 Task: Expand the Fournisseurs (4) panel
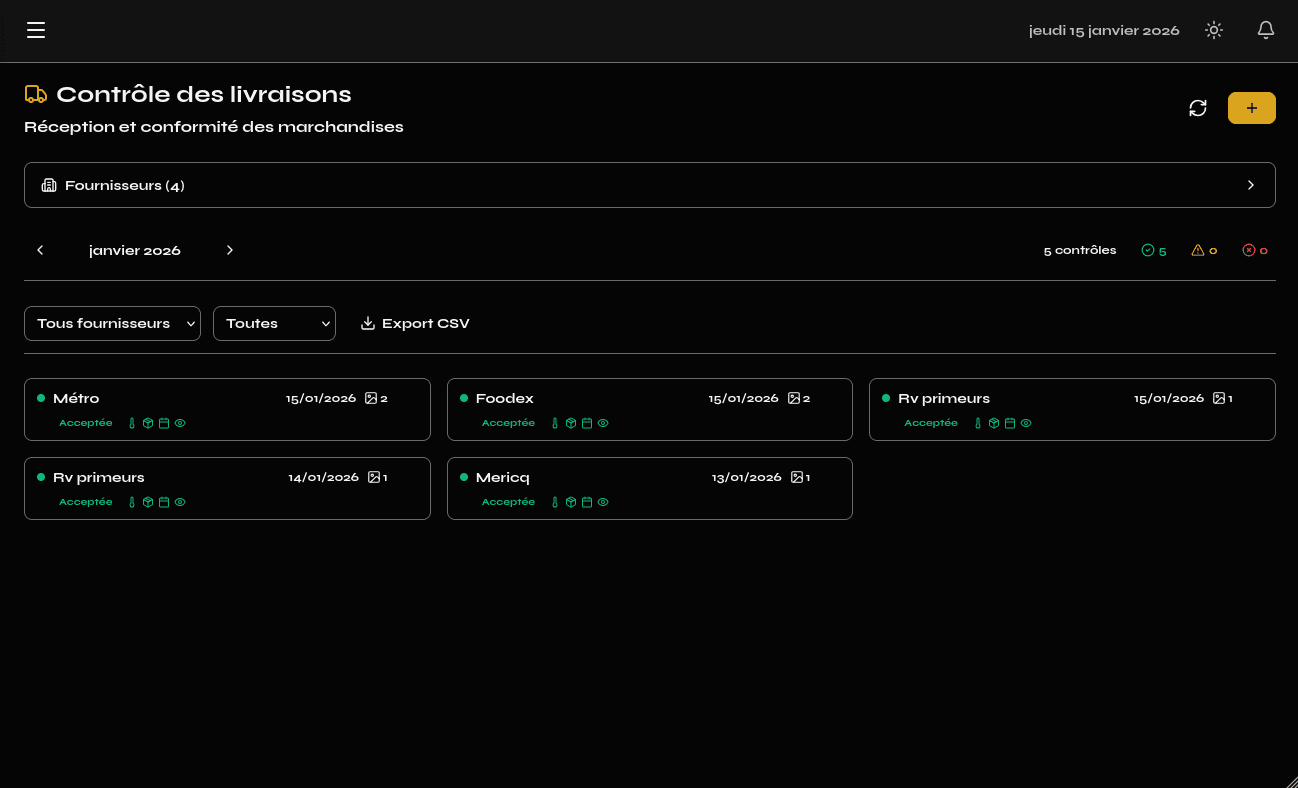coord(649,185)
